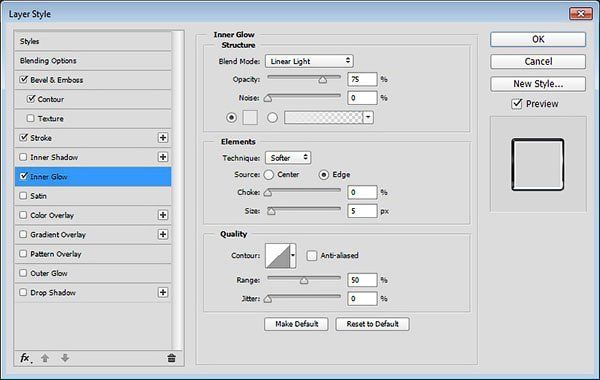The height and width of the screenshot is (380, 600).
Task: Disable the Inner Glow checkbox
Action: [x=23, y=176]
